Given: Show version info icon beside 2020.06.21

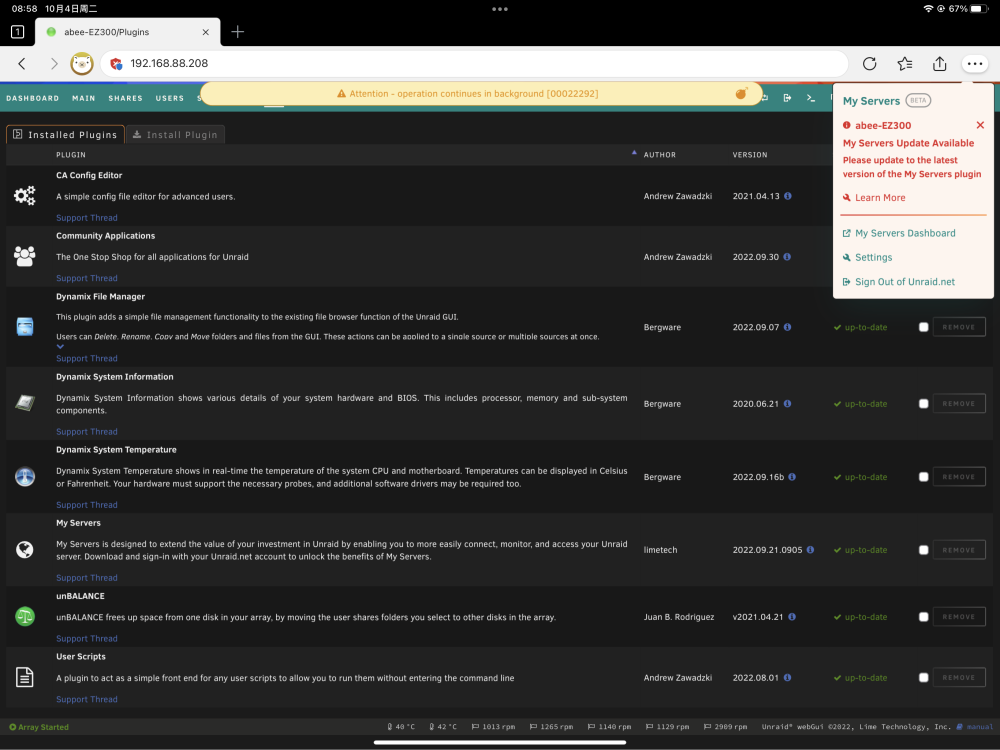Looking at the screenshot, I should point(787,403).
